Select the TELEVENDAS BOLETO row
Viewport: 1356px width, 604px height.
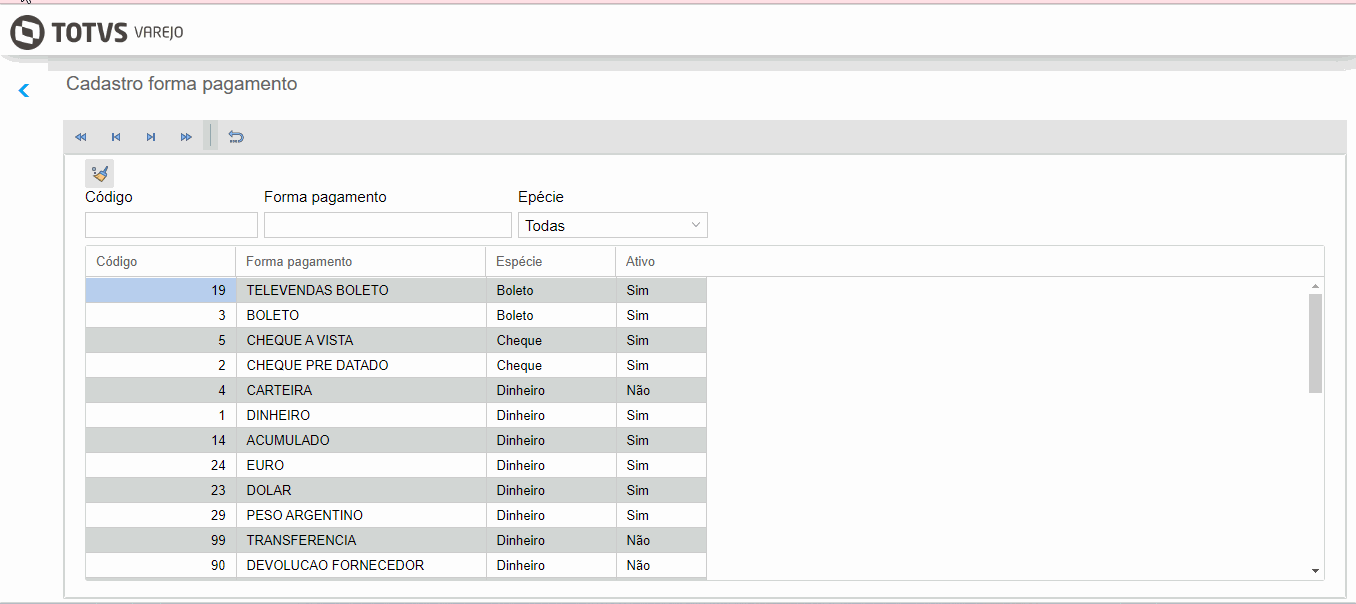coord(317,291)
